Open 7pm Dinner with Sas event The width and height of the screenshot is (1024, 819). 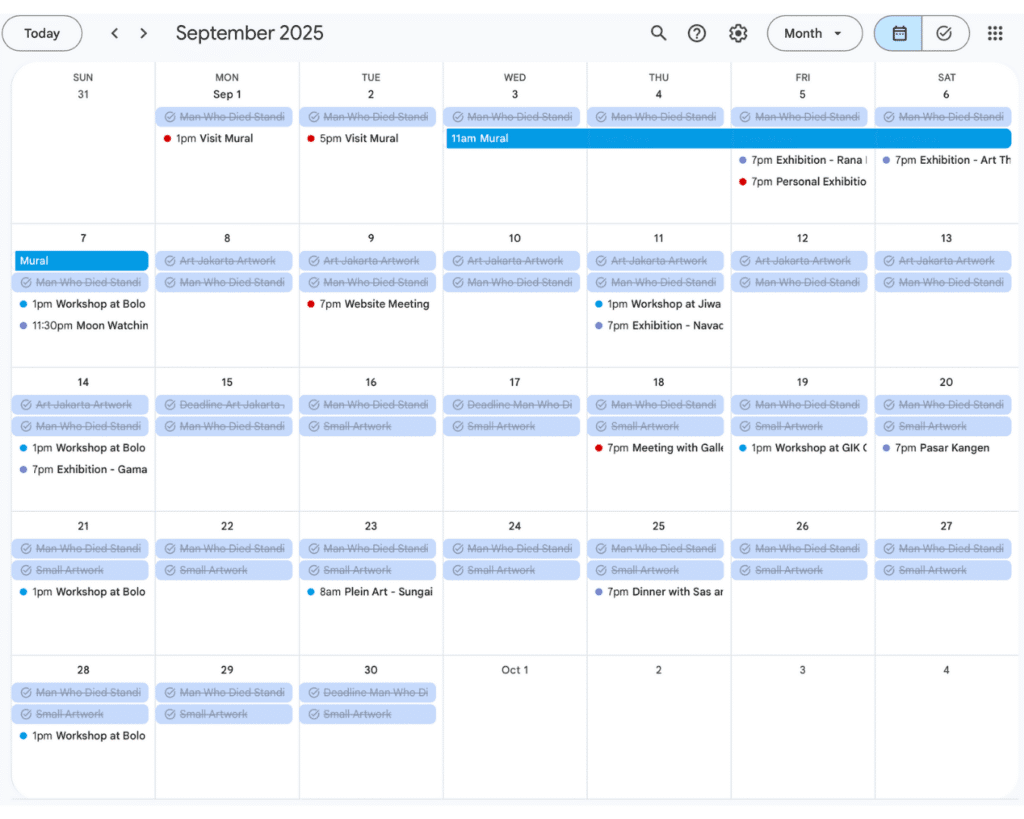tap(659, 592)
